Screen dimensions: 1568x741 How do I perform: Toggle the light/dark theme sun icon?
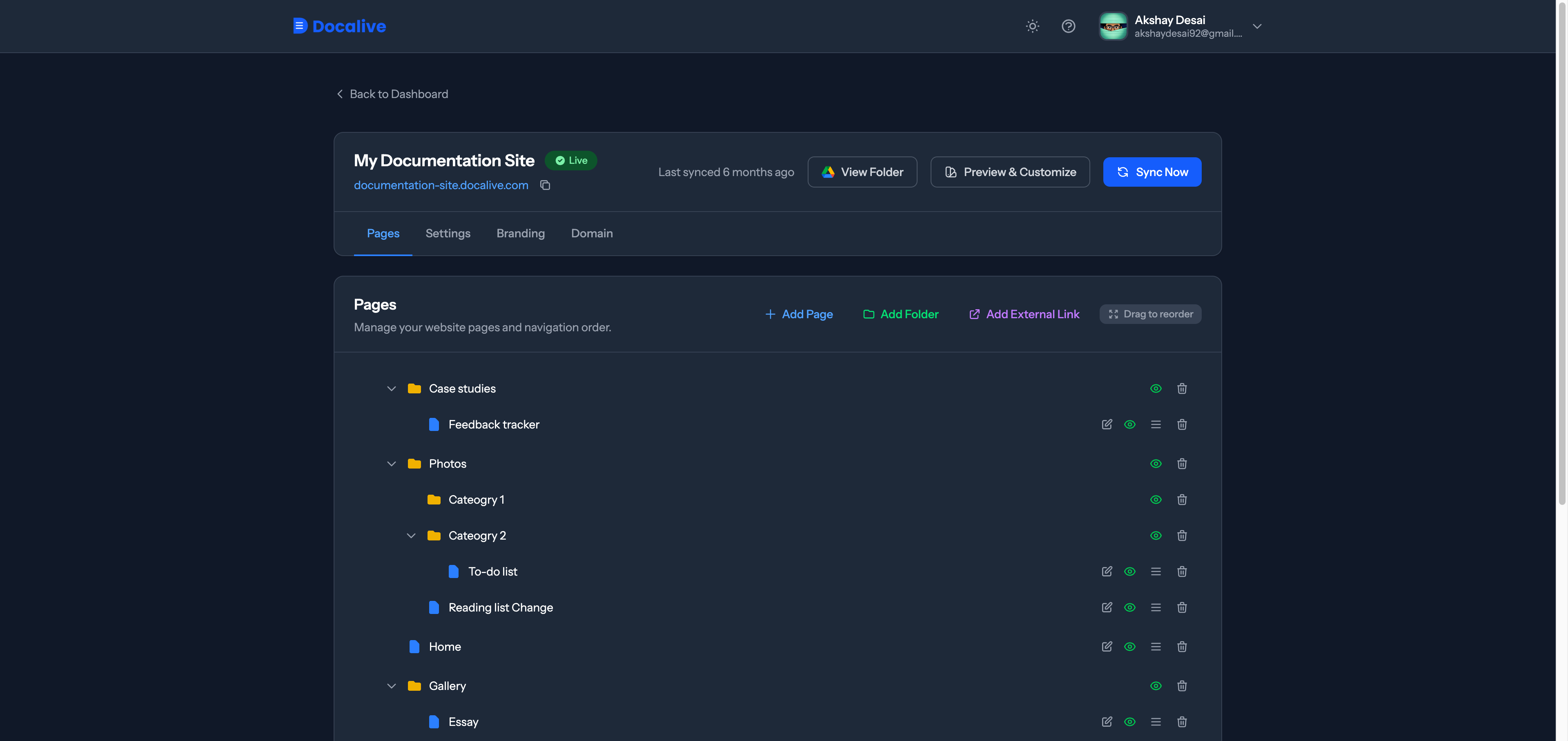tap(1032, 26)
